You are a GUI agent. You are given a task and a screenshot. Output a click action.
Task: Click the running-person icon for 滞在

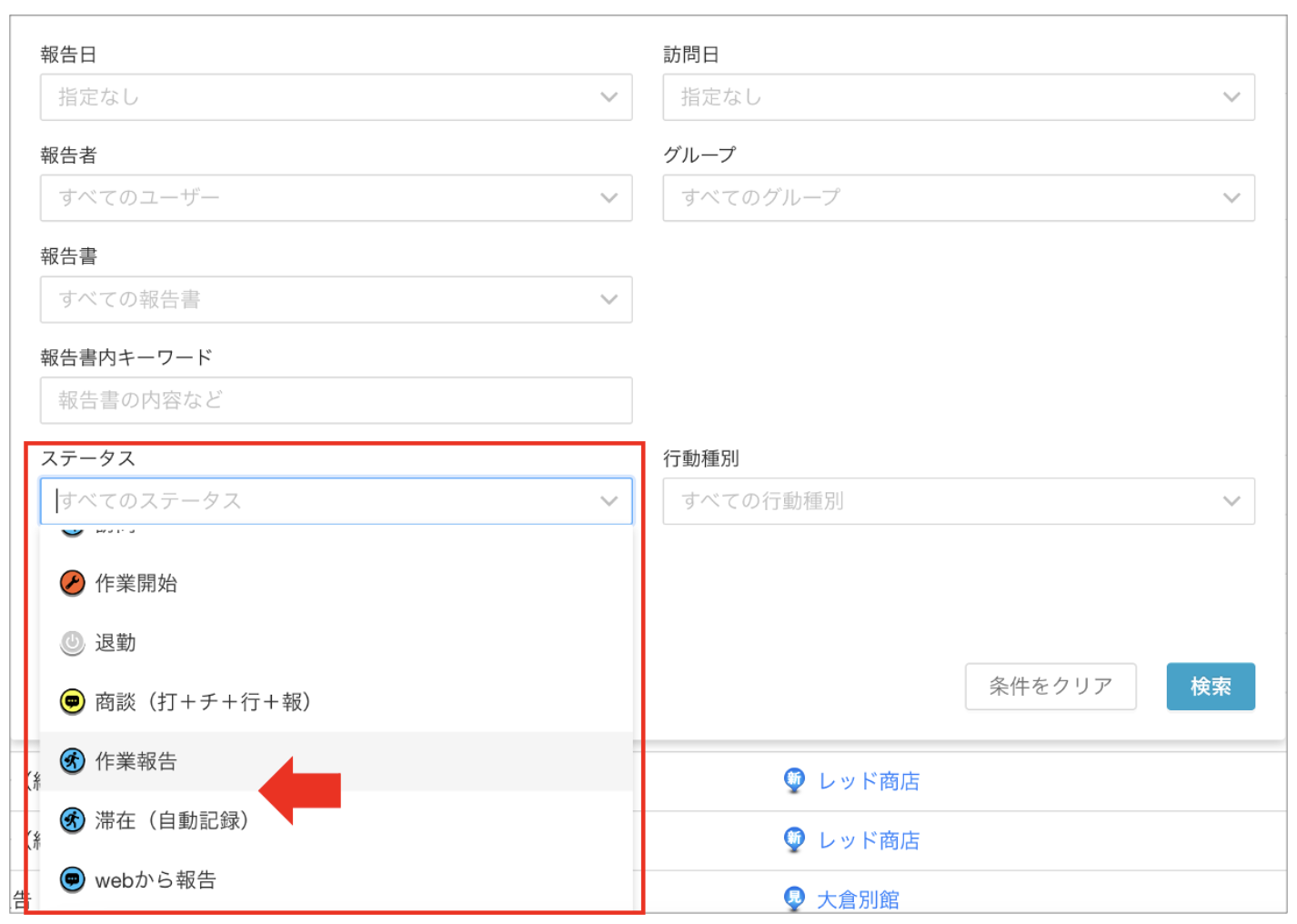(73, 820)
